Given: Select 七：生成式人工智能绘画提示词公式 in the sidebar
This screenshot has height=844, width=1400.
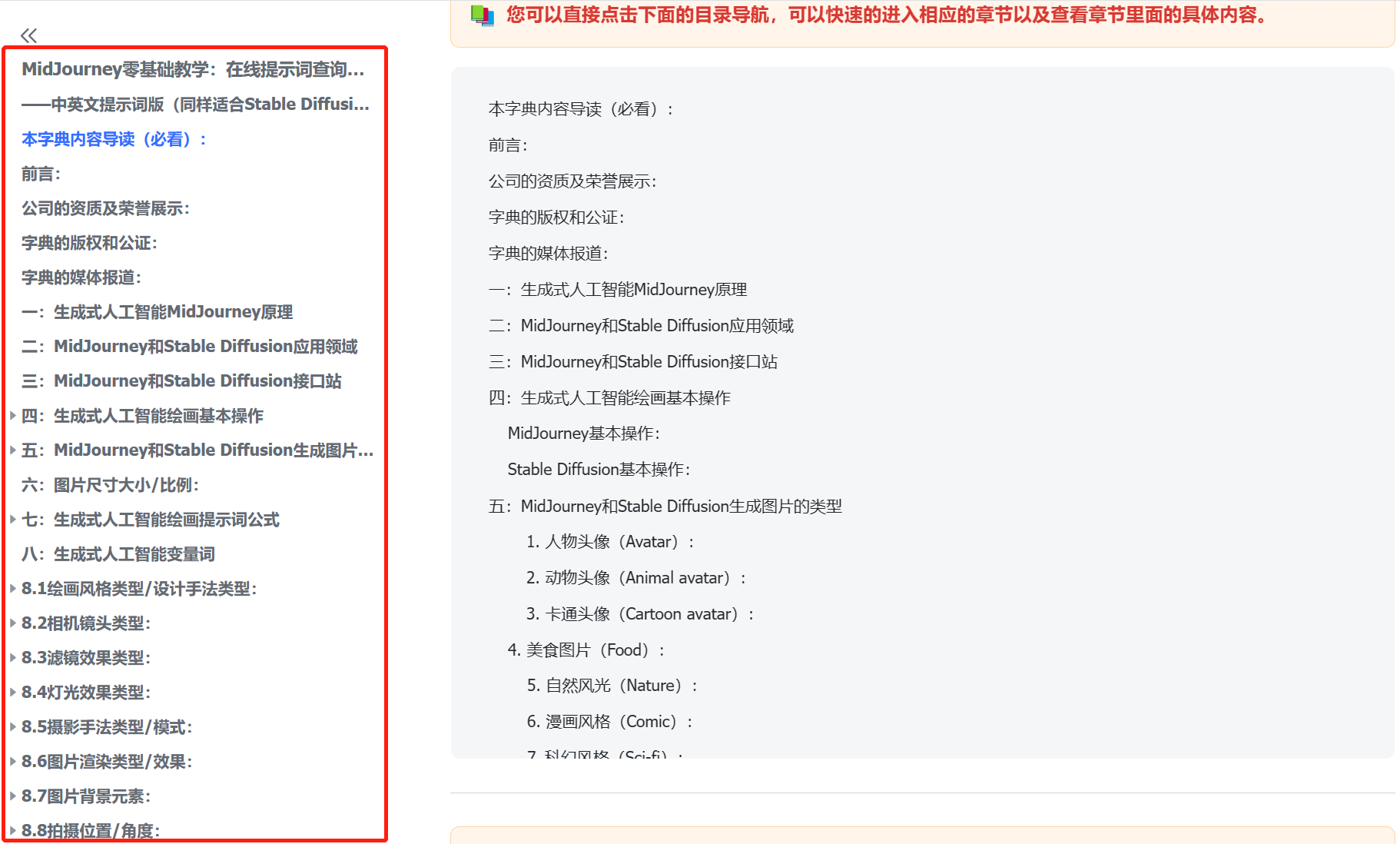Looking at the screenshot, I should tap(151, 520).
